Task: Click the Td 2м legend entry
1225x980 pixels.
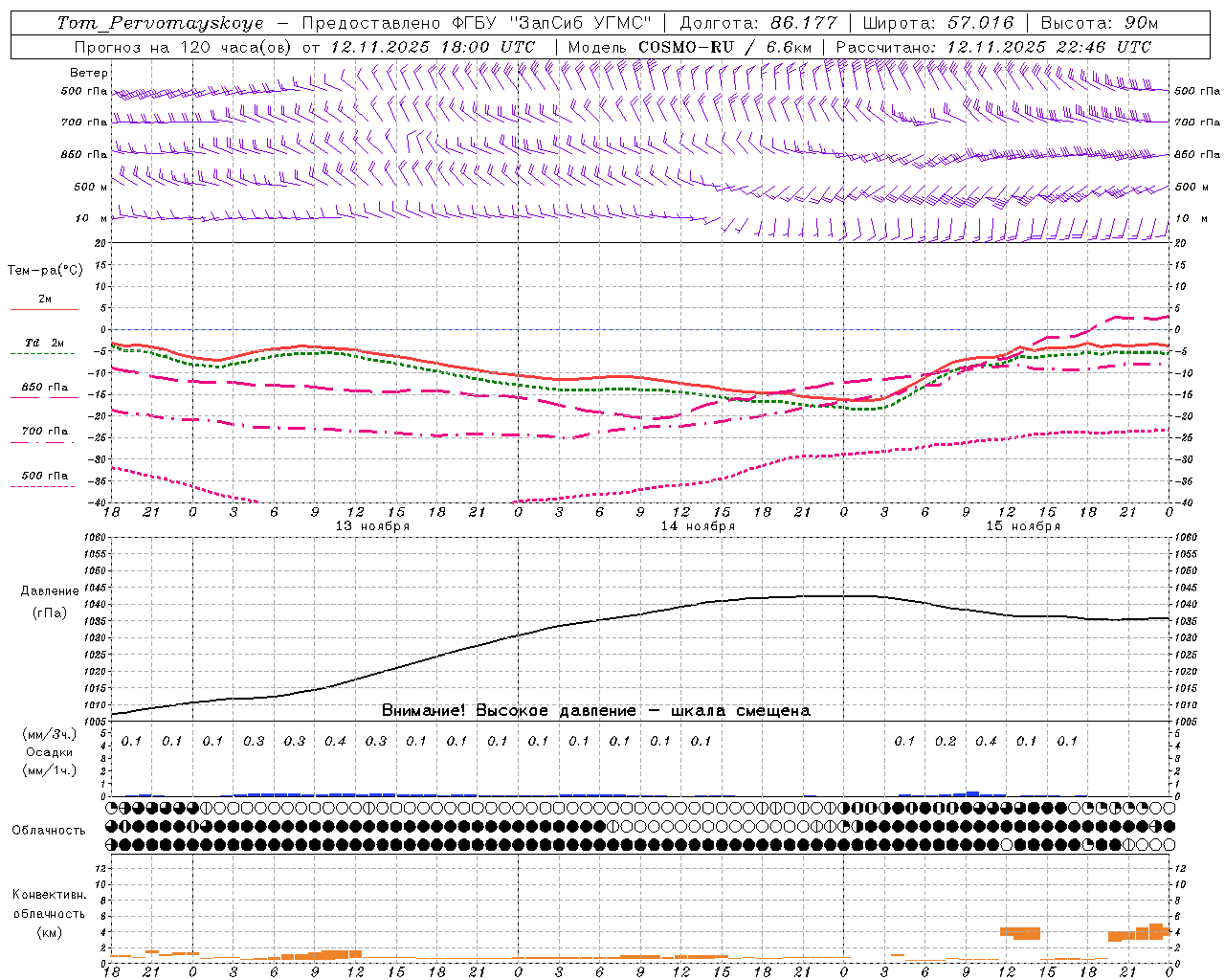Action: pos(44,343)
